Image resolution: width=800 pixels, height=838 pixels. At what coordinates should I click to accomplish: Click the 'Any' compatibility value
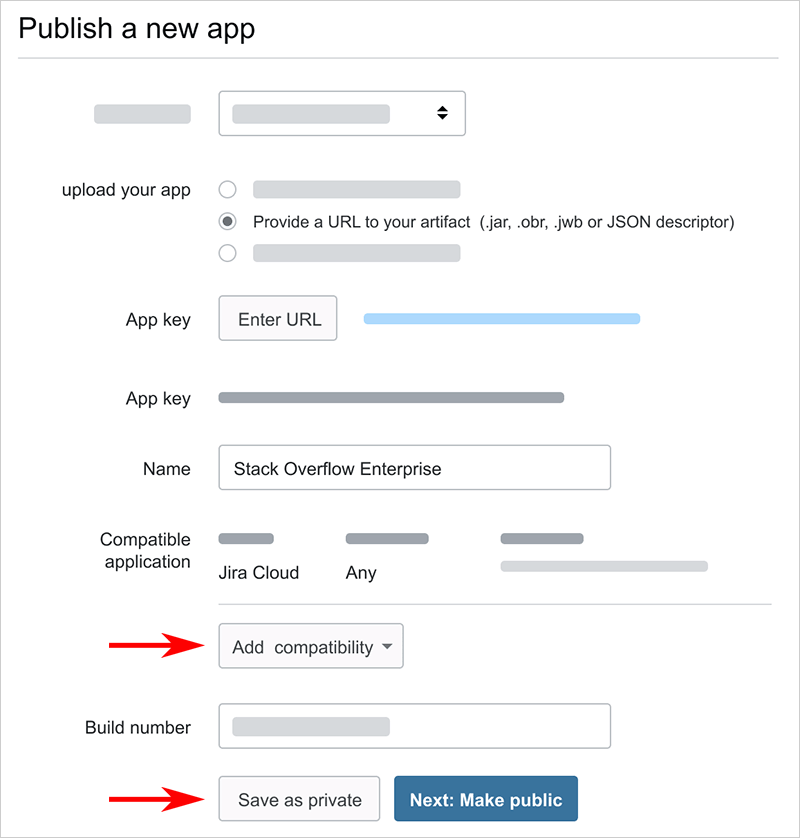tap(361, 573)
